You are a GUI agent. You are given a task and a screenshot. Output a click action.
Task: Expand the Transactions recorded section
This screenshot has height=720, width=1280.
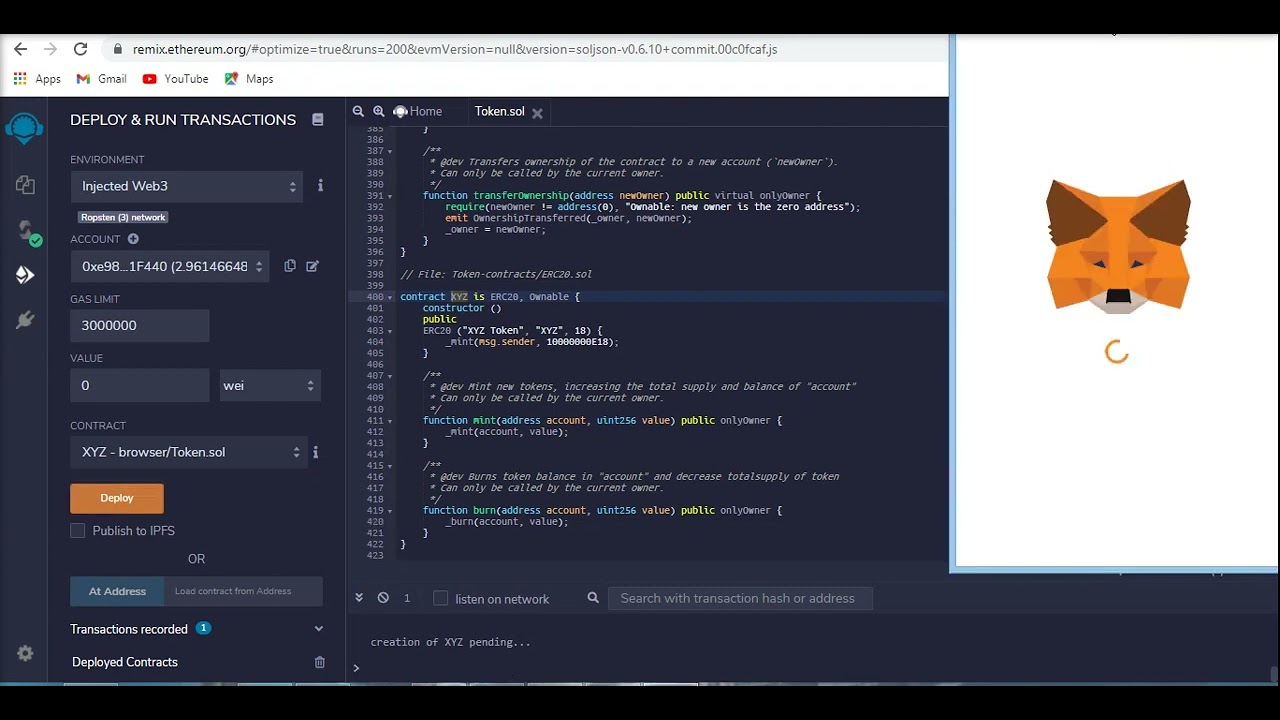point(319,629)
